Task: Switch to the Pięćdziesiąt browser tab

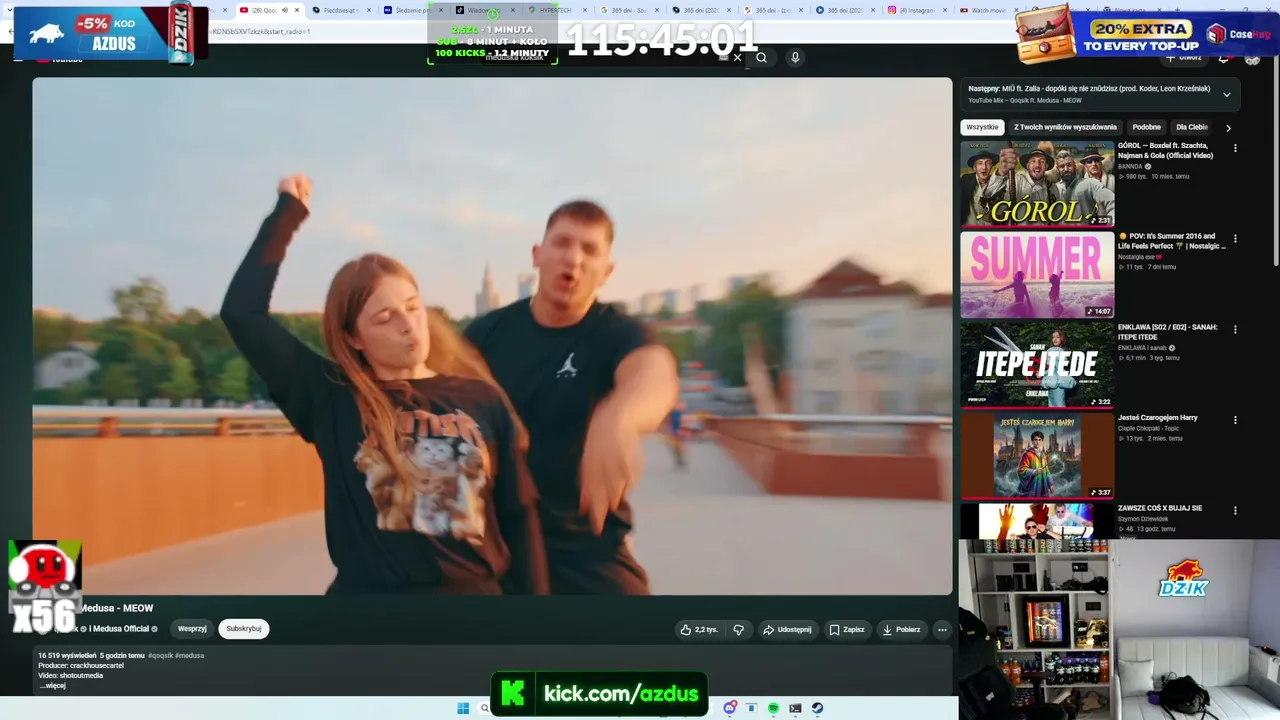Action: point(341,10)
